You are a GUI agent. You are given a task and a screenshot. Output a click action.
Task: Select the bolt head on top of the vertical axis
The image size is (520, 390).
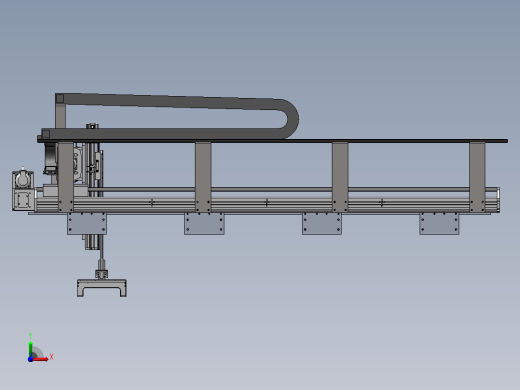pos(92,126)
